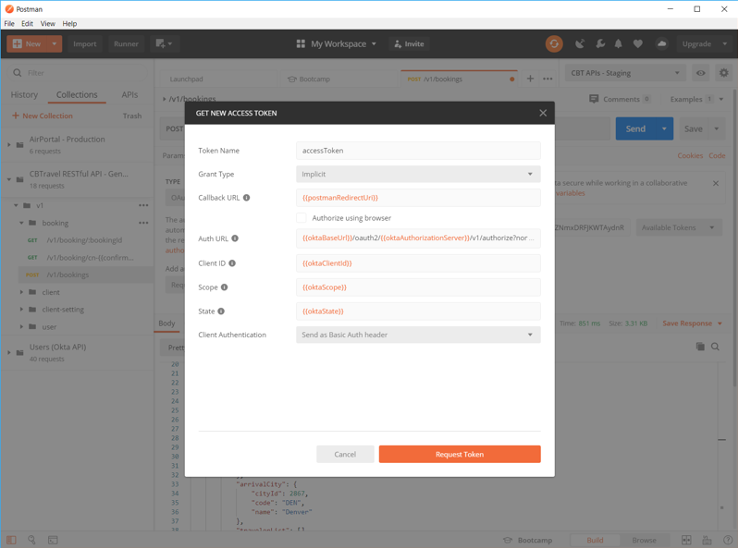Open settings wrench icon in header
The width and height of the screenshot is (738, 548).
click(600, 44)
